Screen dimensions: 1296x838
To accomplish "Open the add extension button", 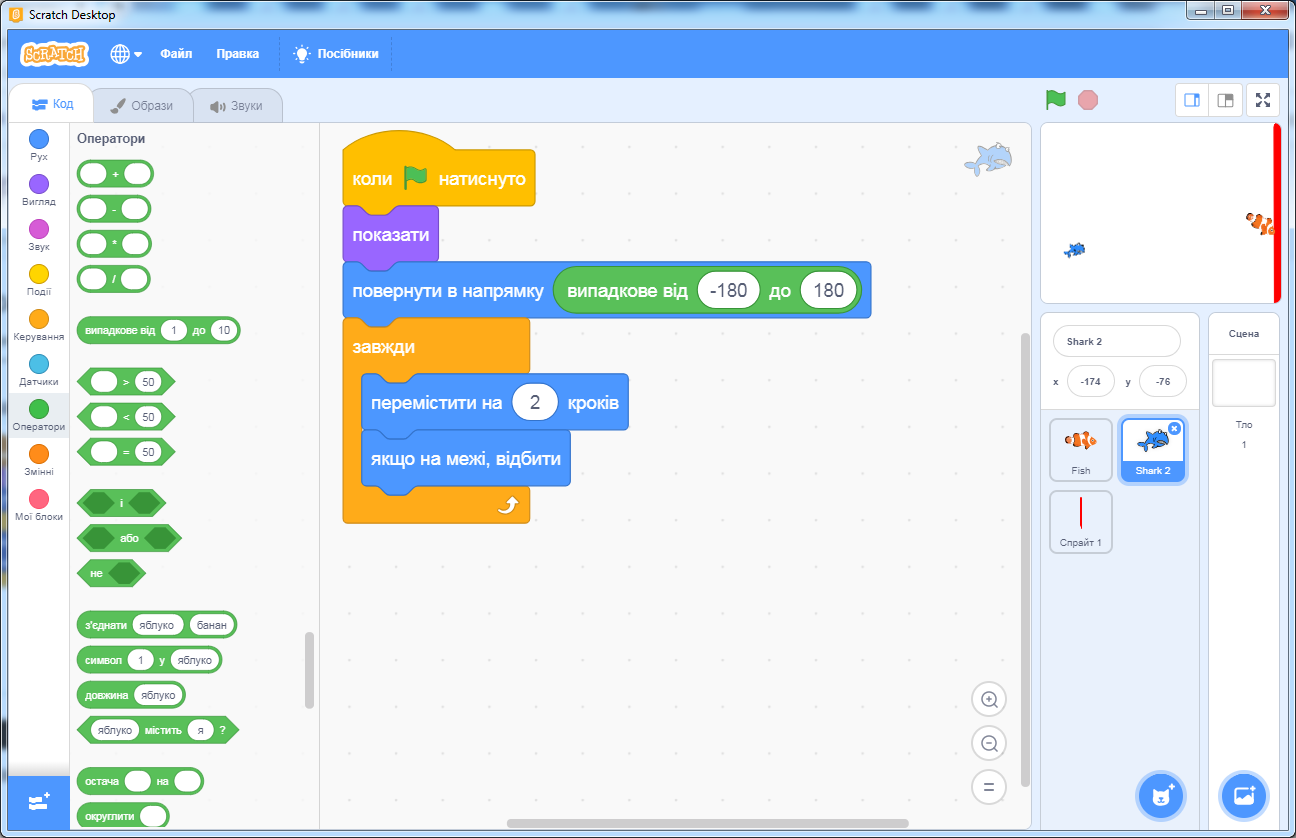I will click(39, 802).
